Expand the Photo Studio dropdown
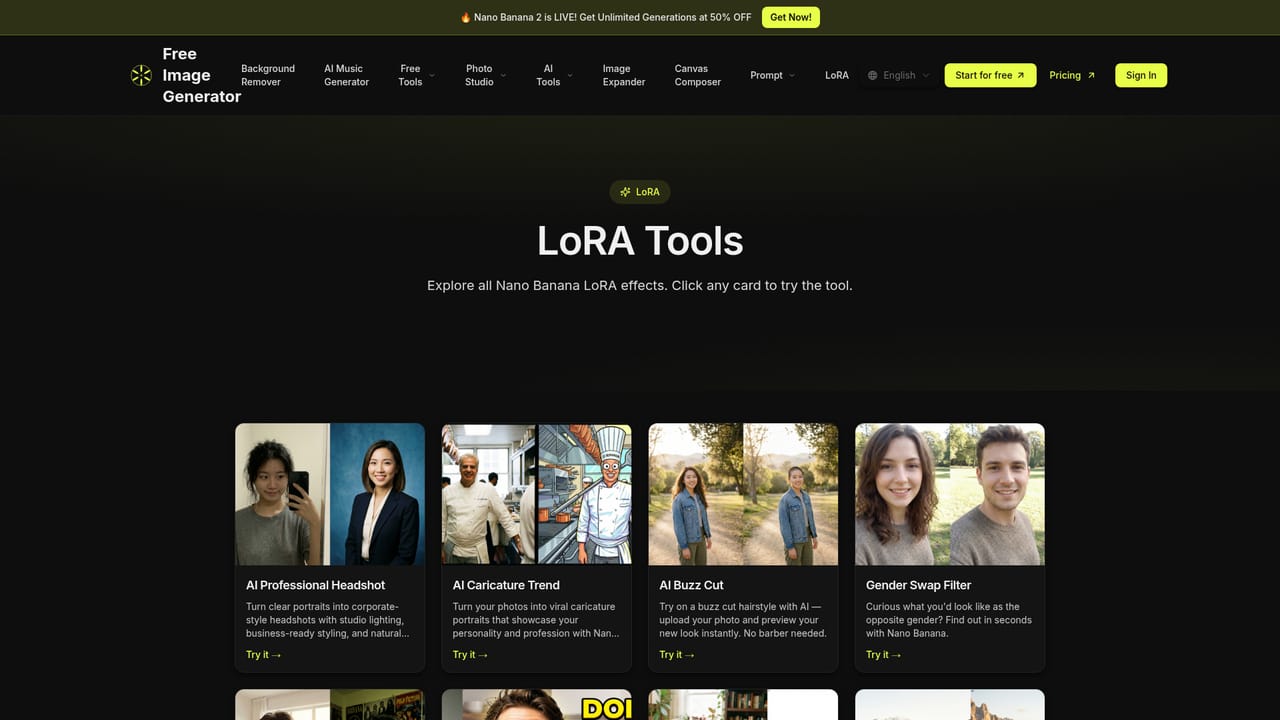This screenshot has width=1280, height=720. click(485, 75)
